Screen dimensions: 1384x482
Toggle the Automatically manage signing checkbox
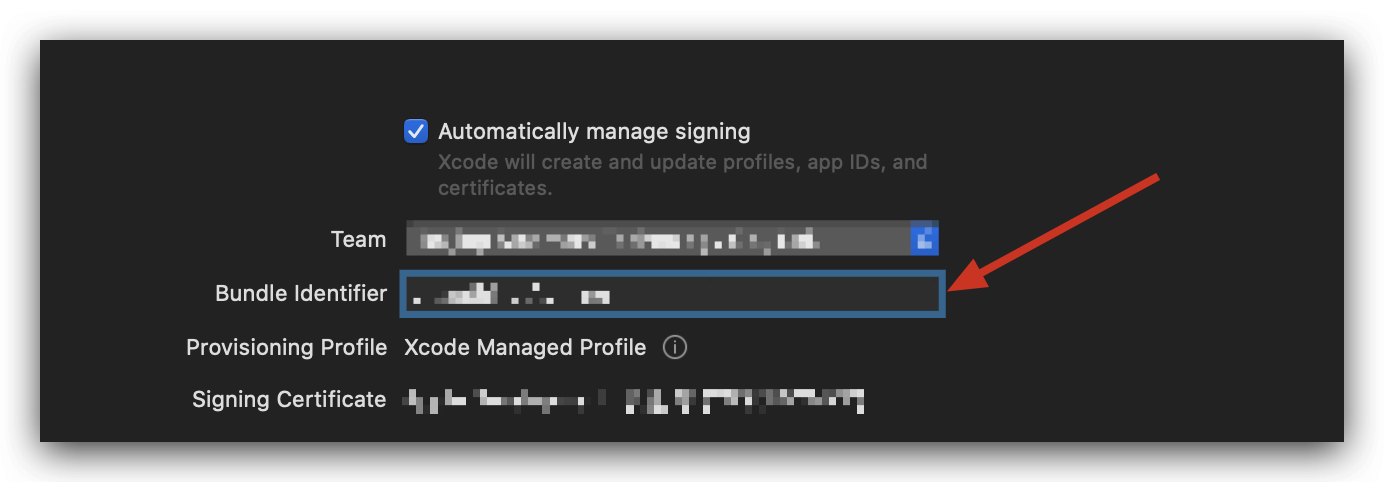click(x=415, y=132)
